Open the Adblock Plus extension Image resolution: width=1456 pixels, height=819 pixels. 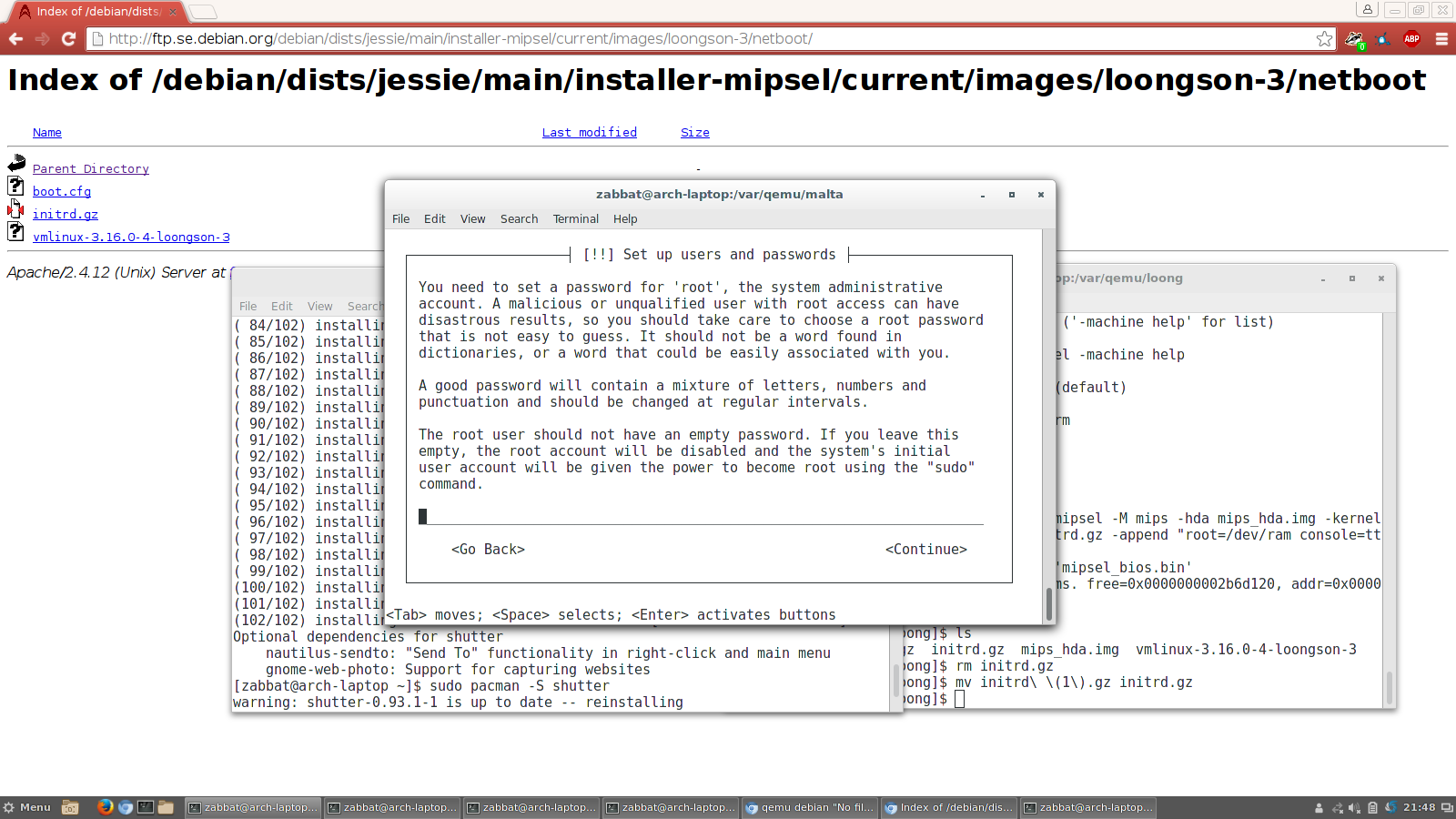pyautogui.click(x=1411, y=39)
